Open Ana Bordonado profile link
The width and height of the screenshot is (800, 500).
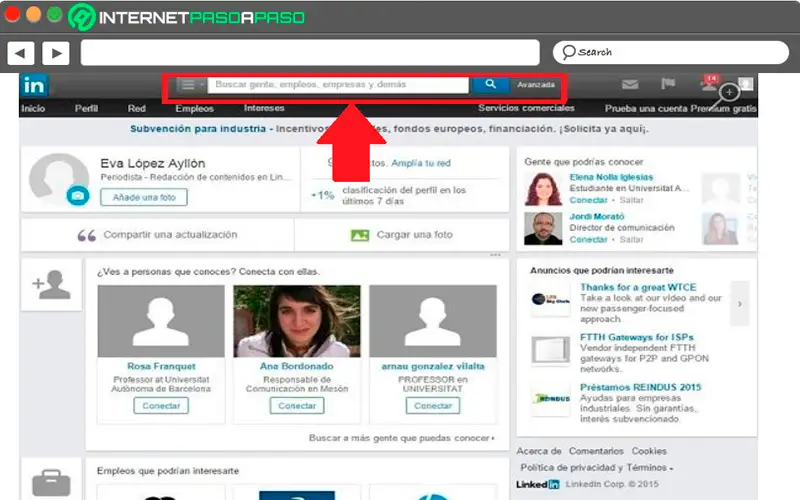click(x=296, y=366)
